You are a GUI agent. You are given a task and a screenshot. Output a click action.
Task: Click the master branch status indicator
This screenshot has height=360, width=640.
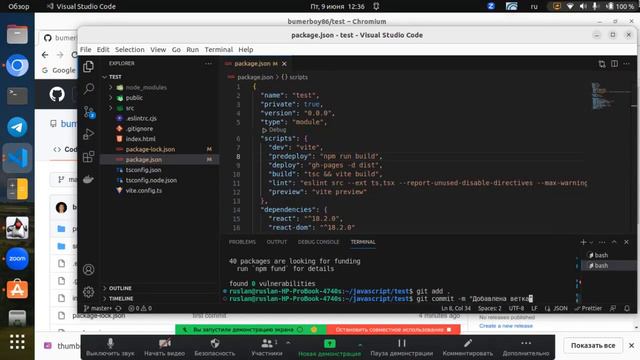(x=98, y=308)
